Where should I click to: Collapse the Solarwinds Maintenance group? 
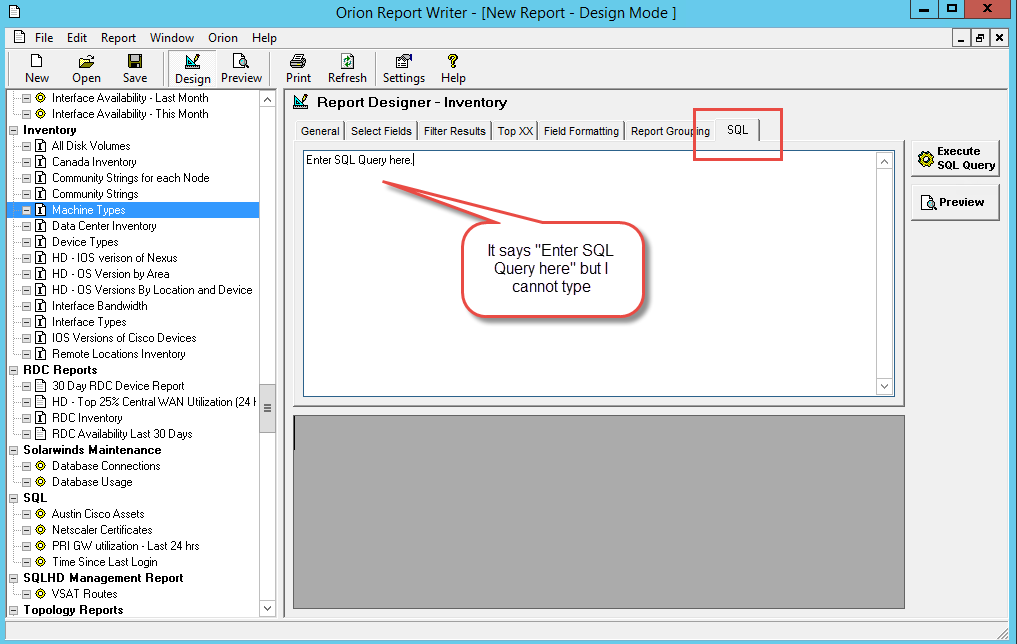[x=13, y=450]
